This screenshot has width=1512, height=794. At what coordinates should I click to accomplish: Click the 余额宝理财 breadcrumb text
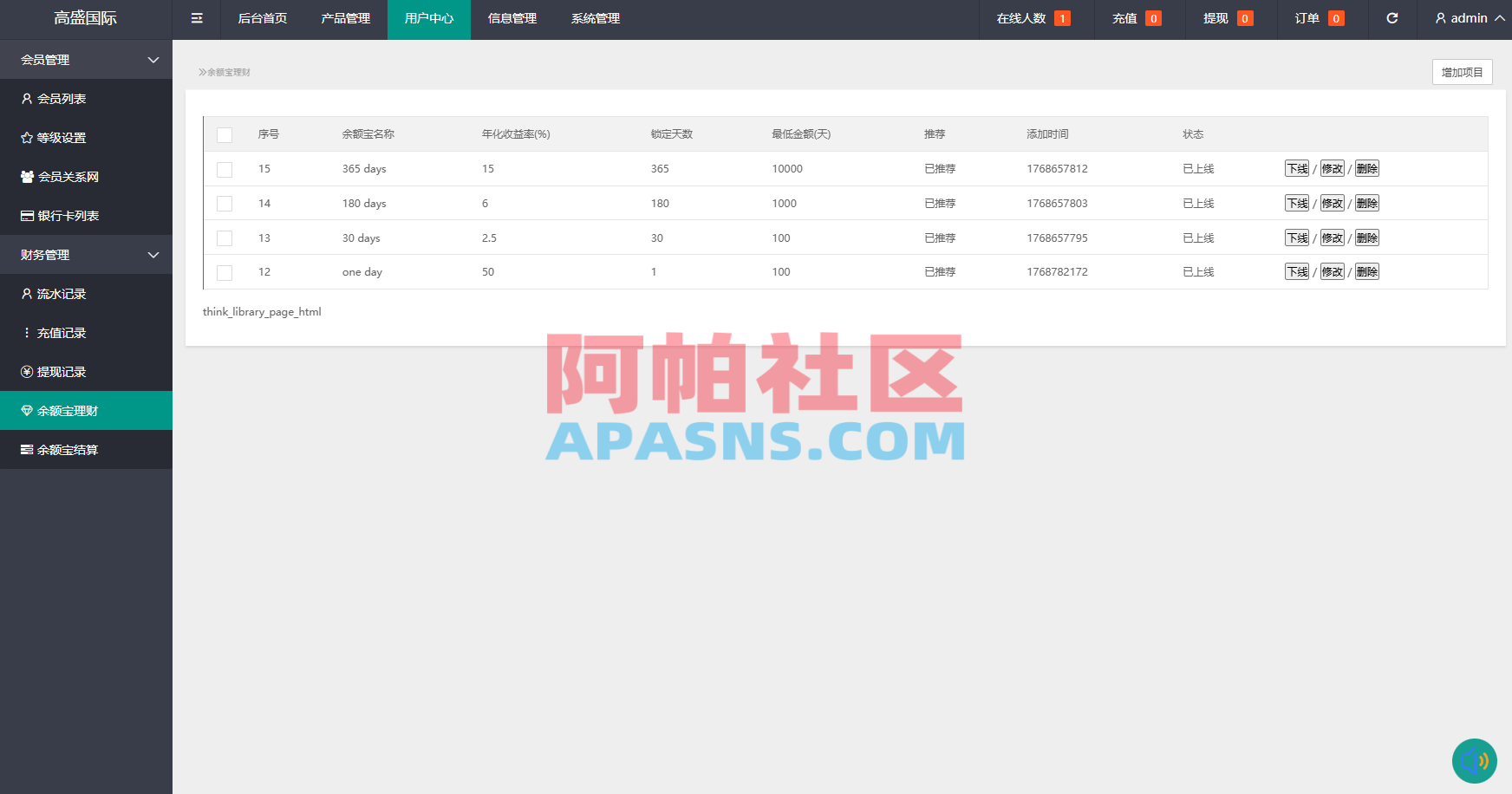[x=229, y=73]
